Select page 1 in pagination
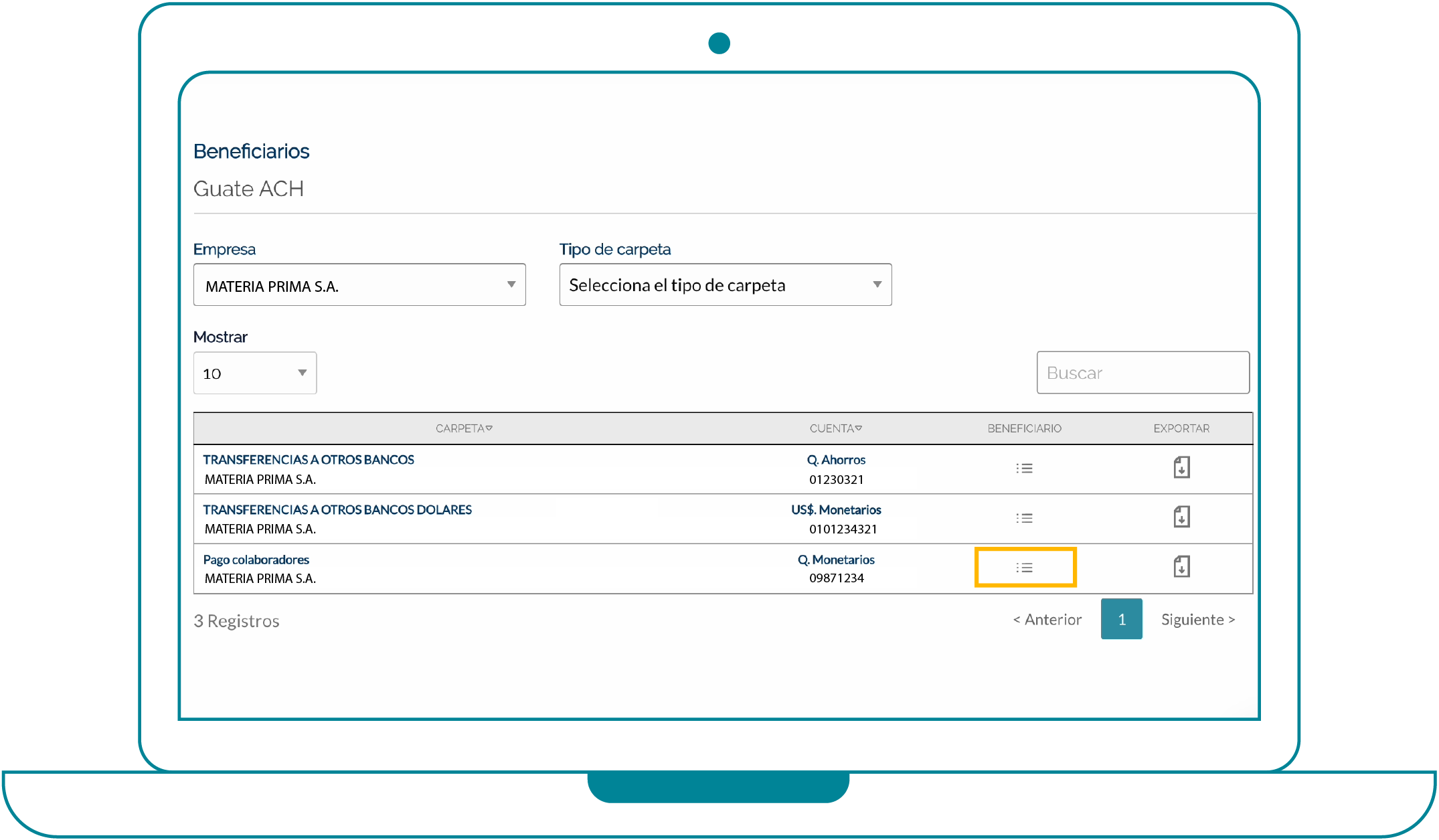 point(1121,620)
